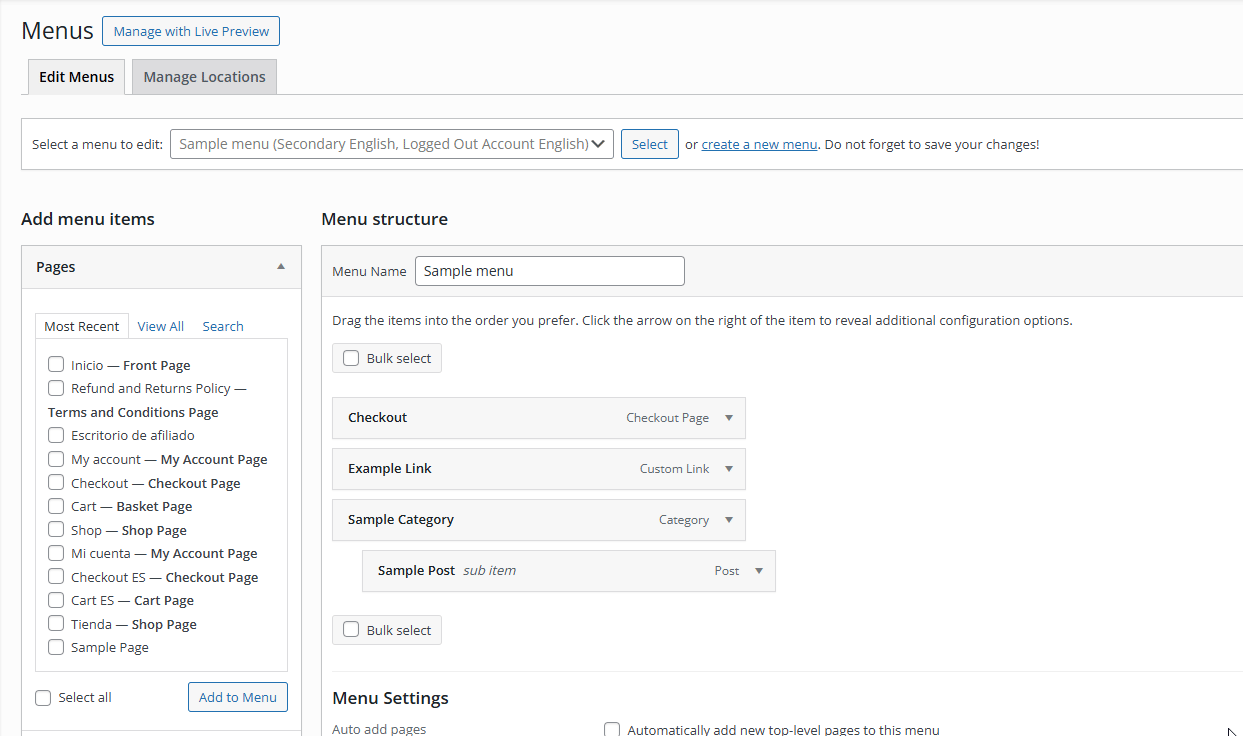Check the Inicio Front Page checkbox
Viewport: 1243px width, 736px height.
coord(56,365)
